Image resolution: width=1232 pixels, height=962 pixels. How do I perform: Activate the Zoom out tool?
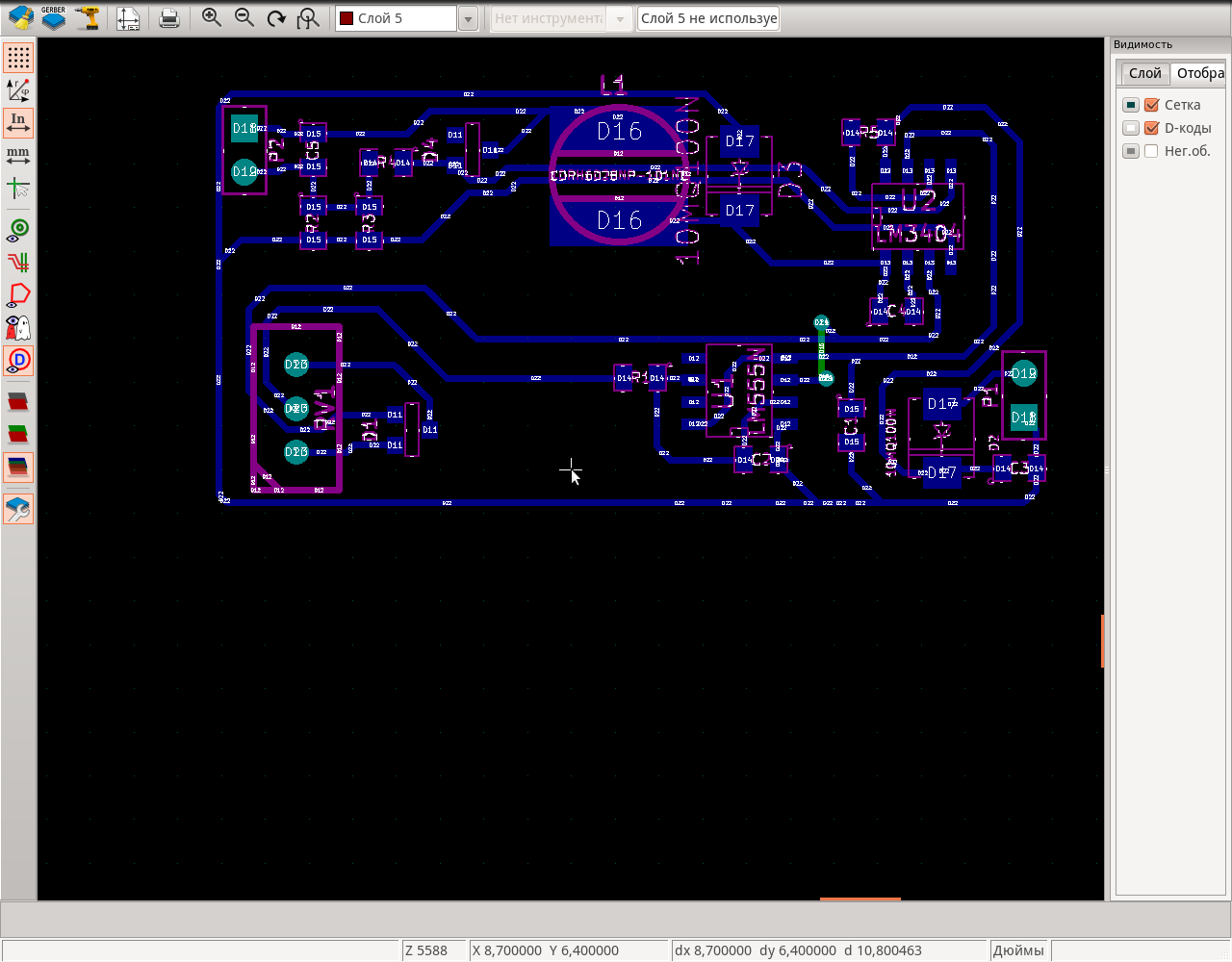(x=244, y=17)
